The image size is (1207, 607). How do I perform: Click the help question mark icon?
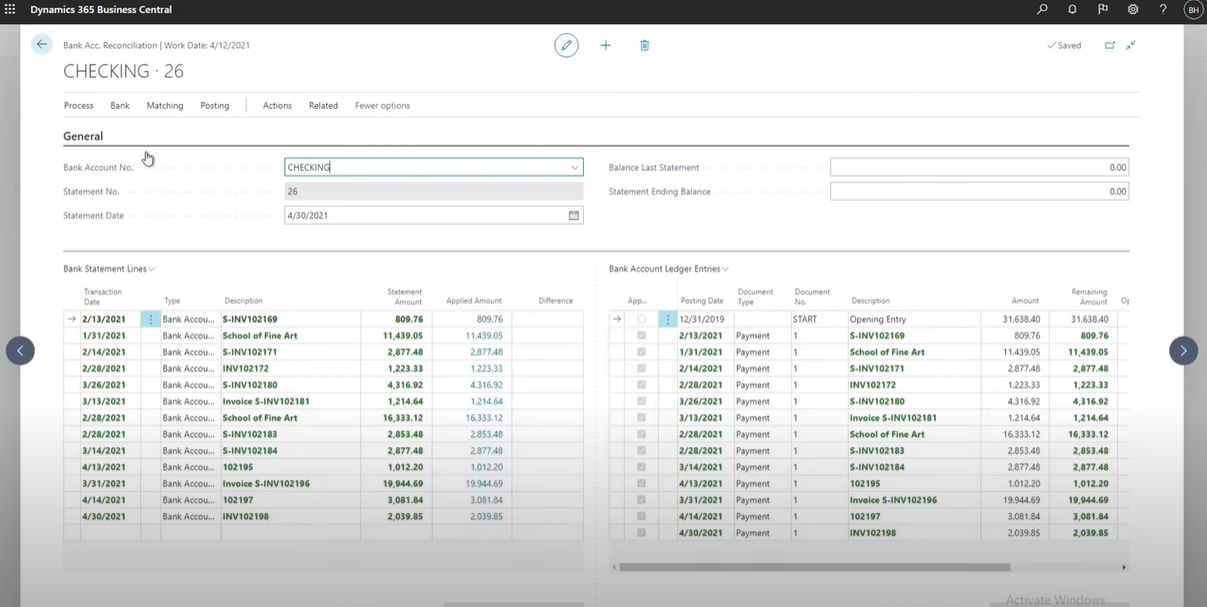tap(1163, 9)
